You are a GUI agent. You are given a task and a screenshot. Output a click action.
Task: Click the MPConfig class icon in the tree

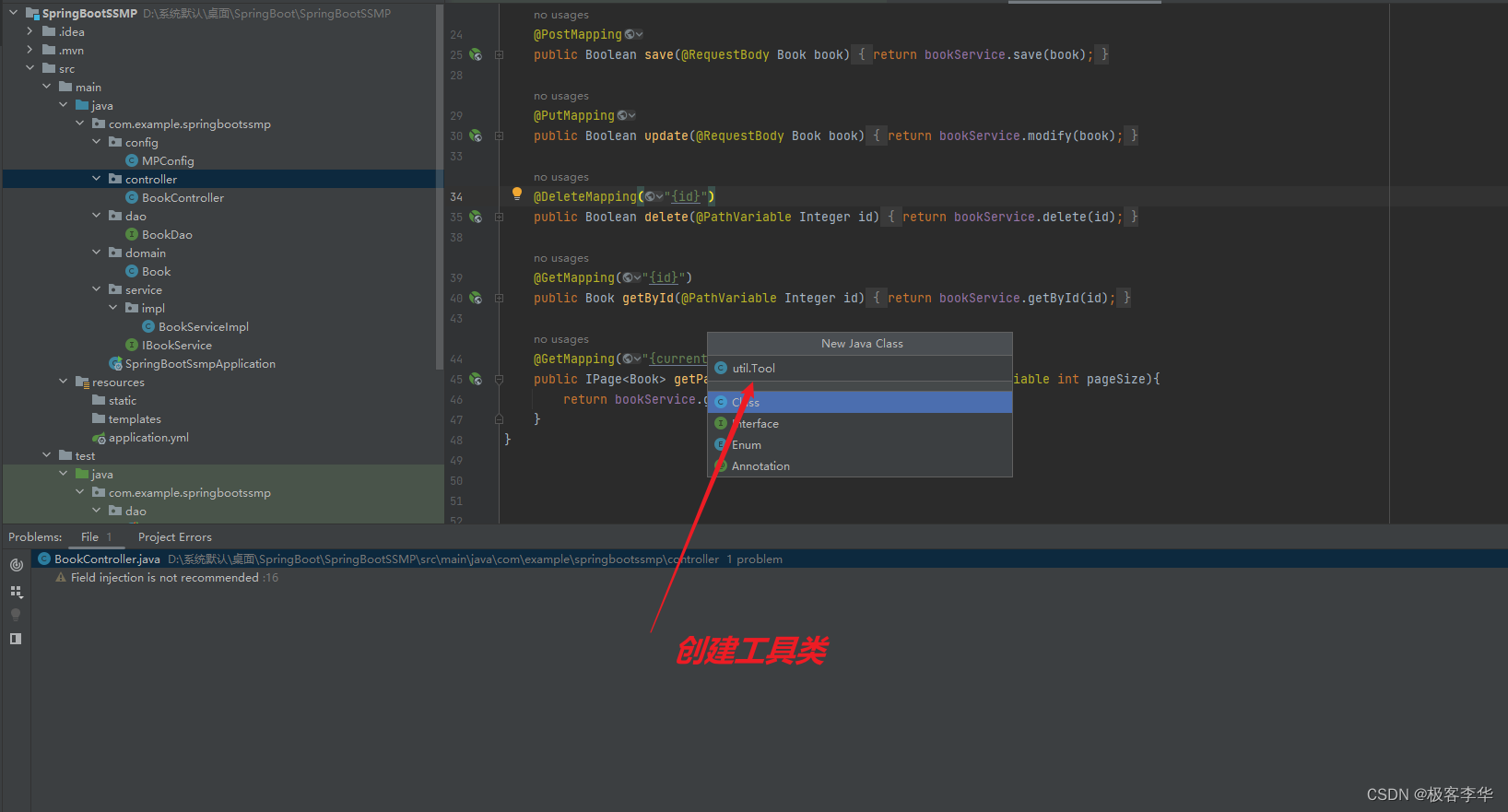coord(132,160)
